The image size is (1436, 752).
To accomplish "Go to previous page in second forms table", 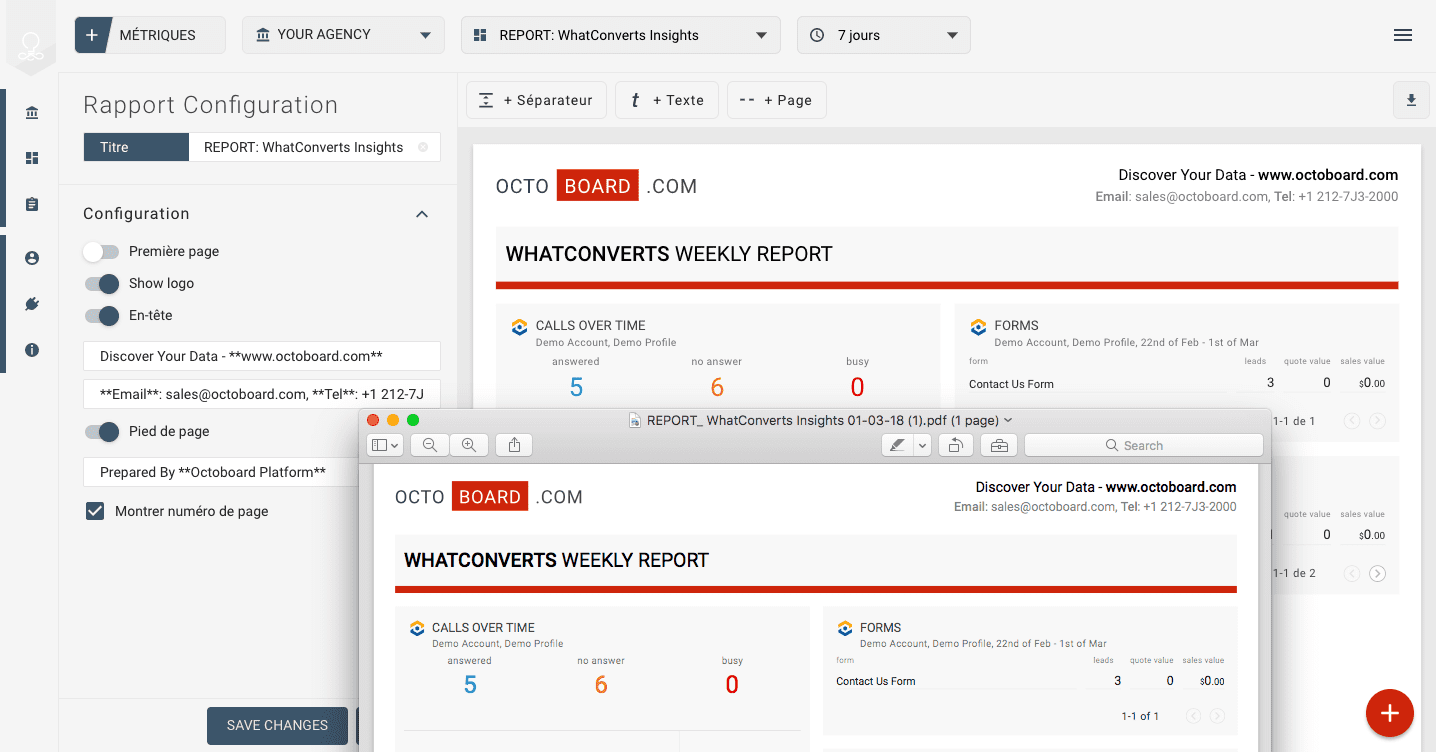I will tap(1352, 573).
